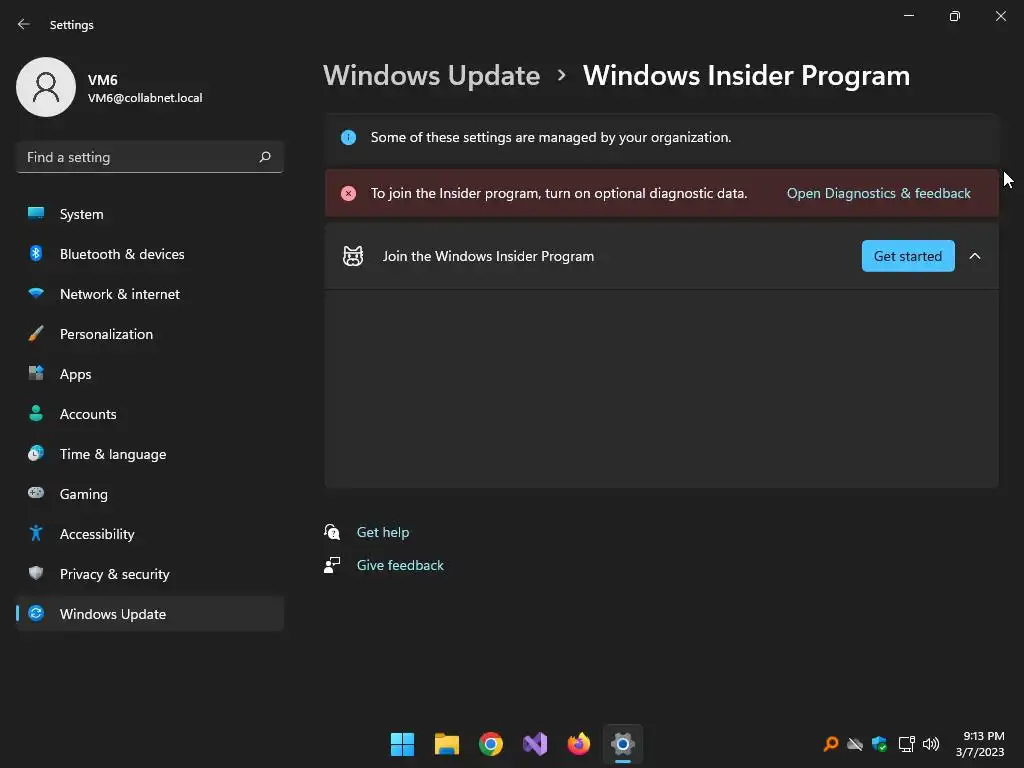This screenshot has width=1024, height=768.
Task: Minimize the Settings window
Action: click(909, 16)
